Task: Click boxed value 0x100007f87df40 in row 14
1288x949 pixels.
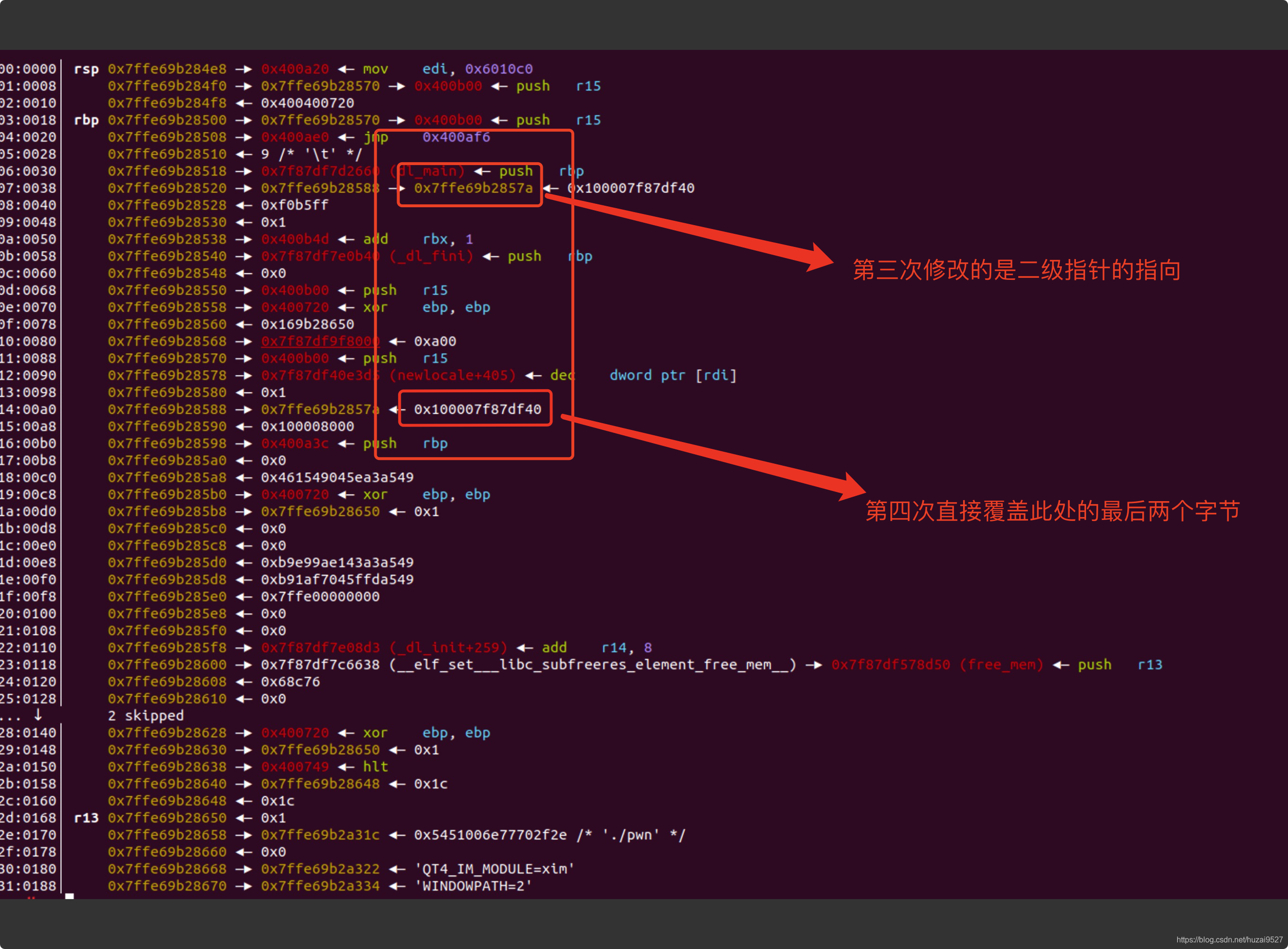Action: [477, 410]
